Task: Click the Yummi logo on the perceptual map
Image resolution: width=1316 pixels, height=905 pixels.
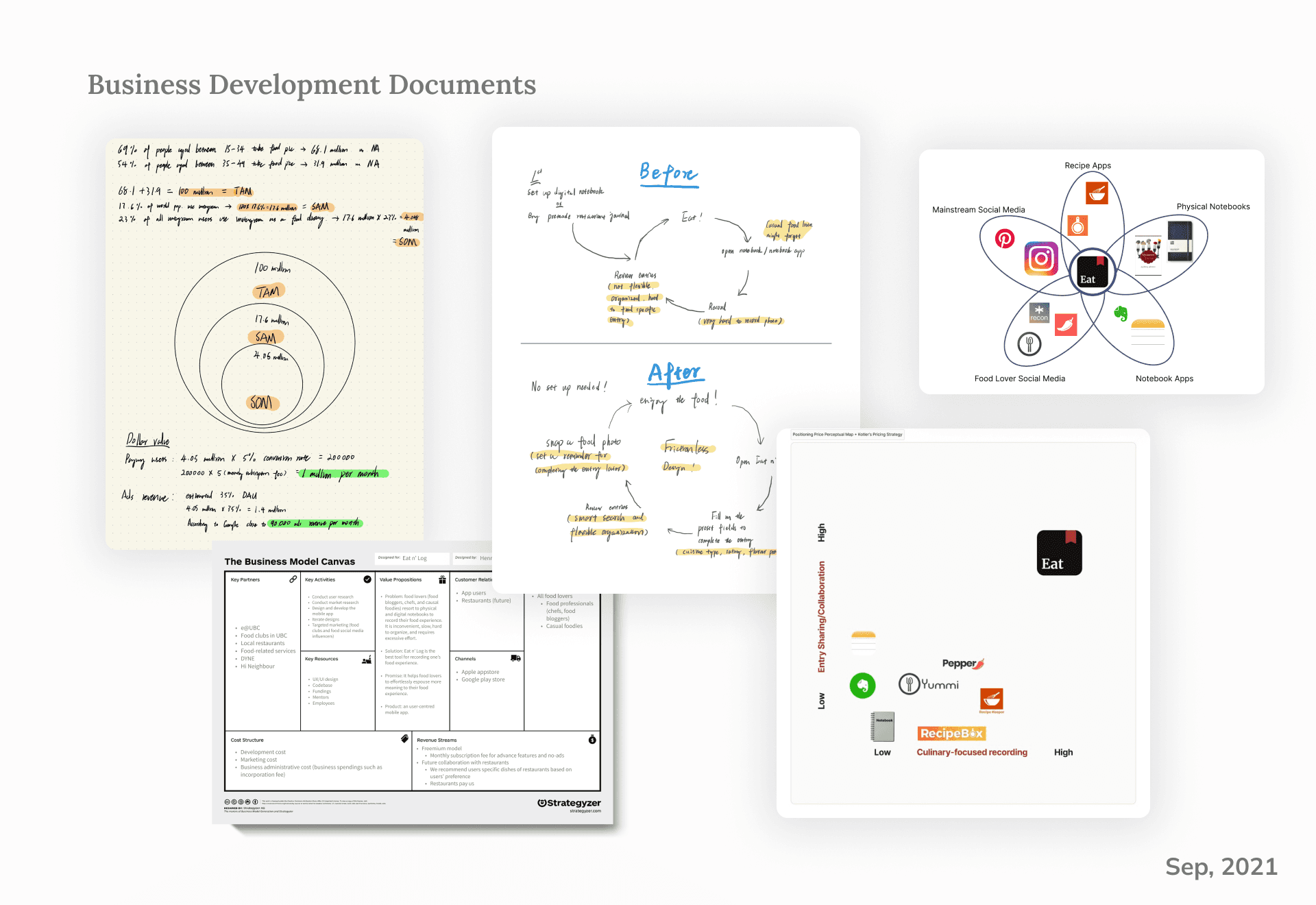Action: (x=929, y=684)
